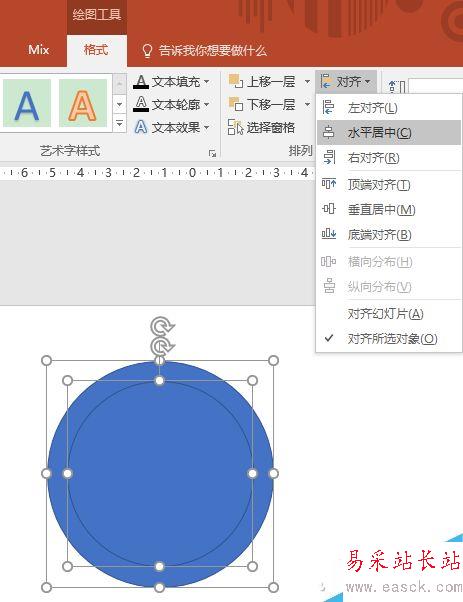Expand the 文本轮廓 dropdown arrow

coord(207,104)
